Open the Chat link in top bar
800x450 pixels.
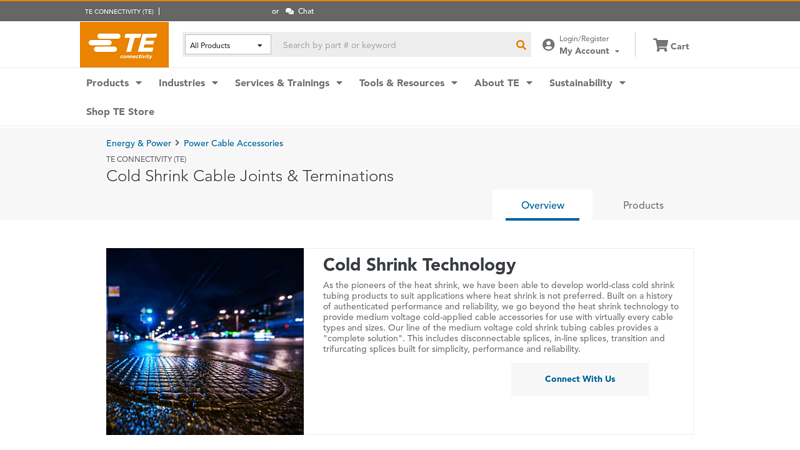(x=306, y=11)
